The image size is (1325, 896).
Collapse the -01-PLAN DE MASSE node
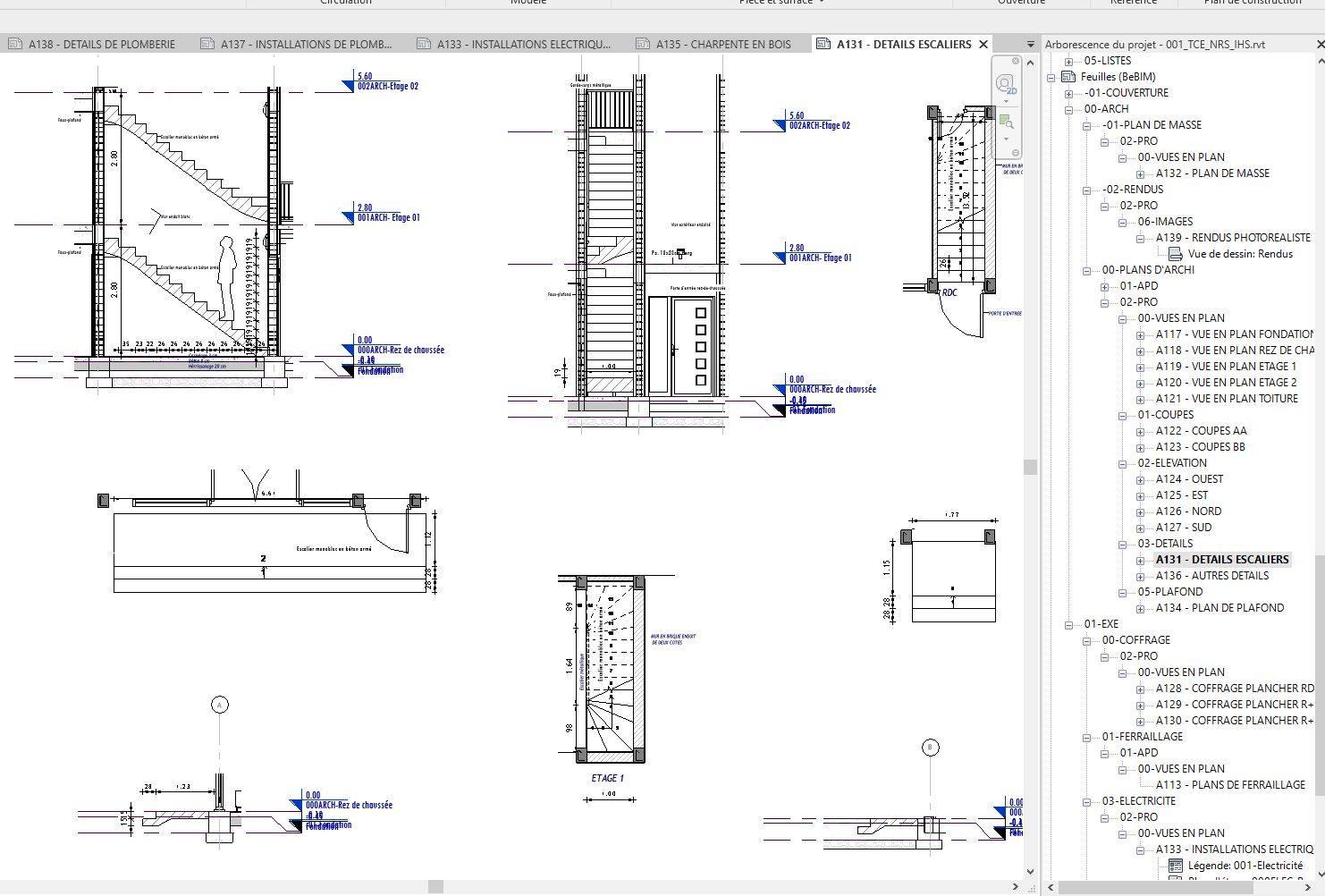1086,125
